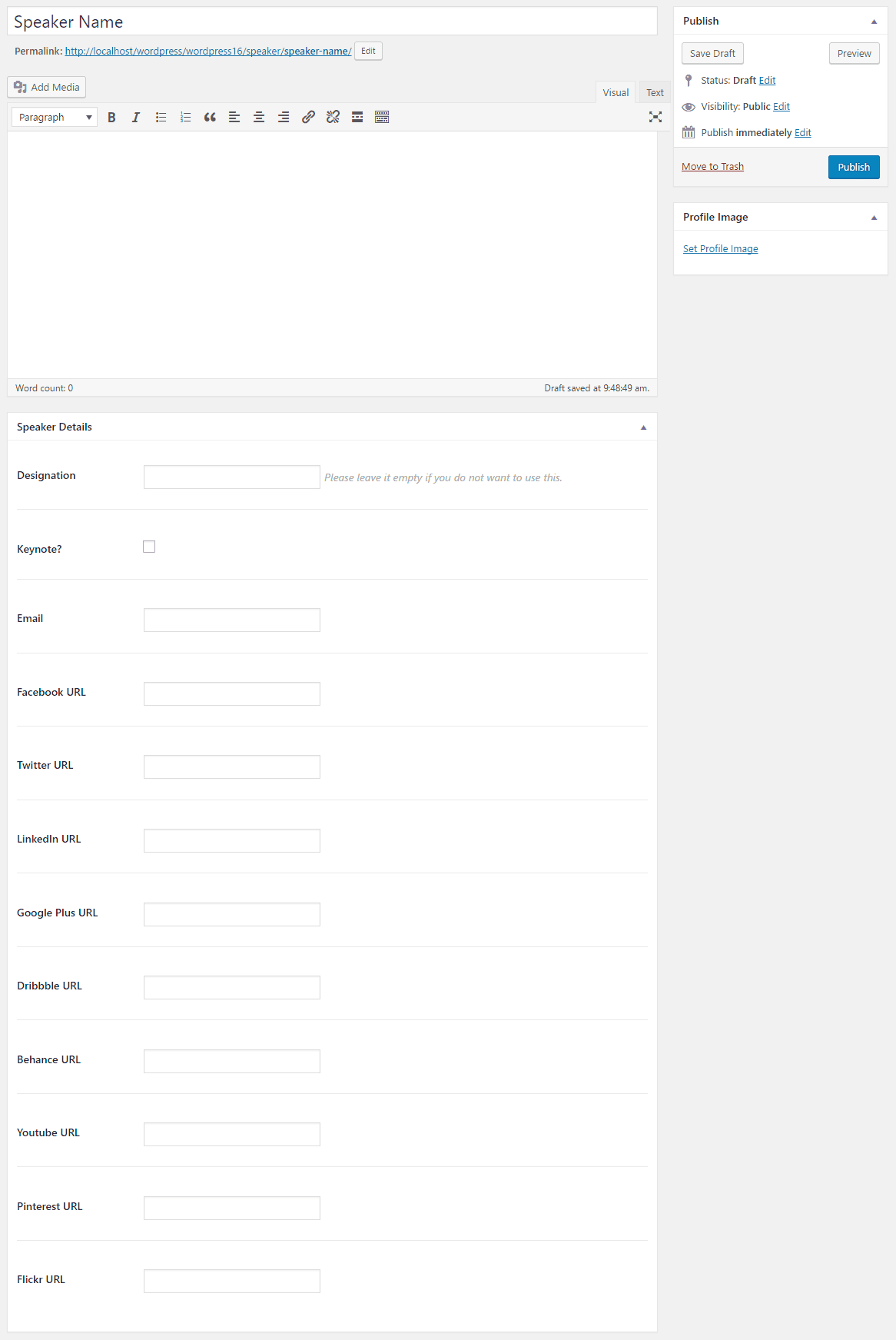Switch to the Text editor tab
Screen dimensions: 896x1340
[655, 93]
